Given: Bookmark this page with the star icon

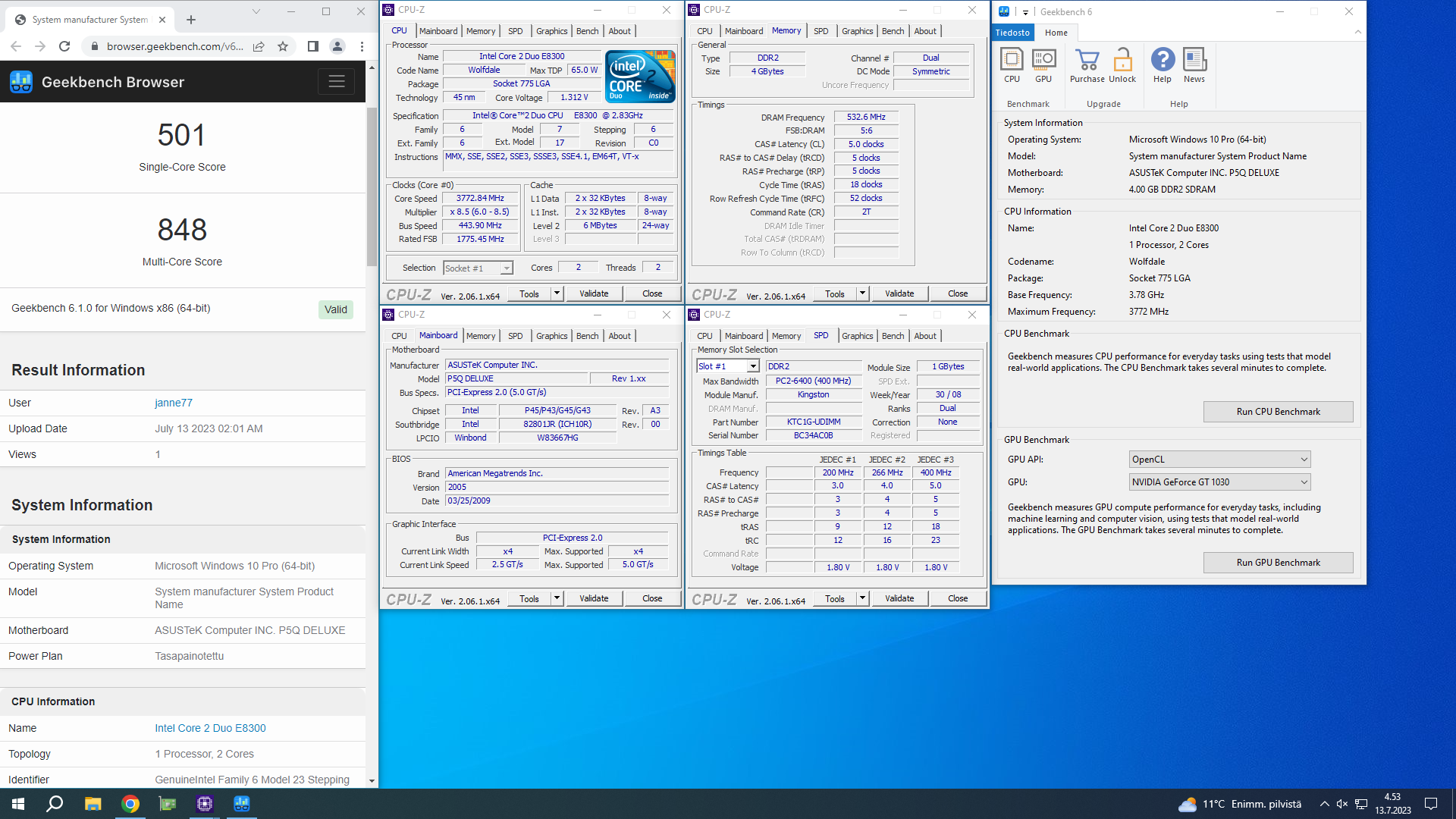Looking at the screenshot, I should (x=283, y=46).
